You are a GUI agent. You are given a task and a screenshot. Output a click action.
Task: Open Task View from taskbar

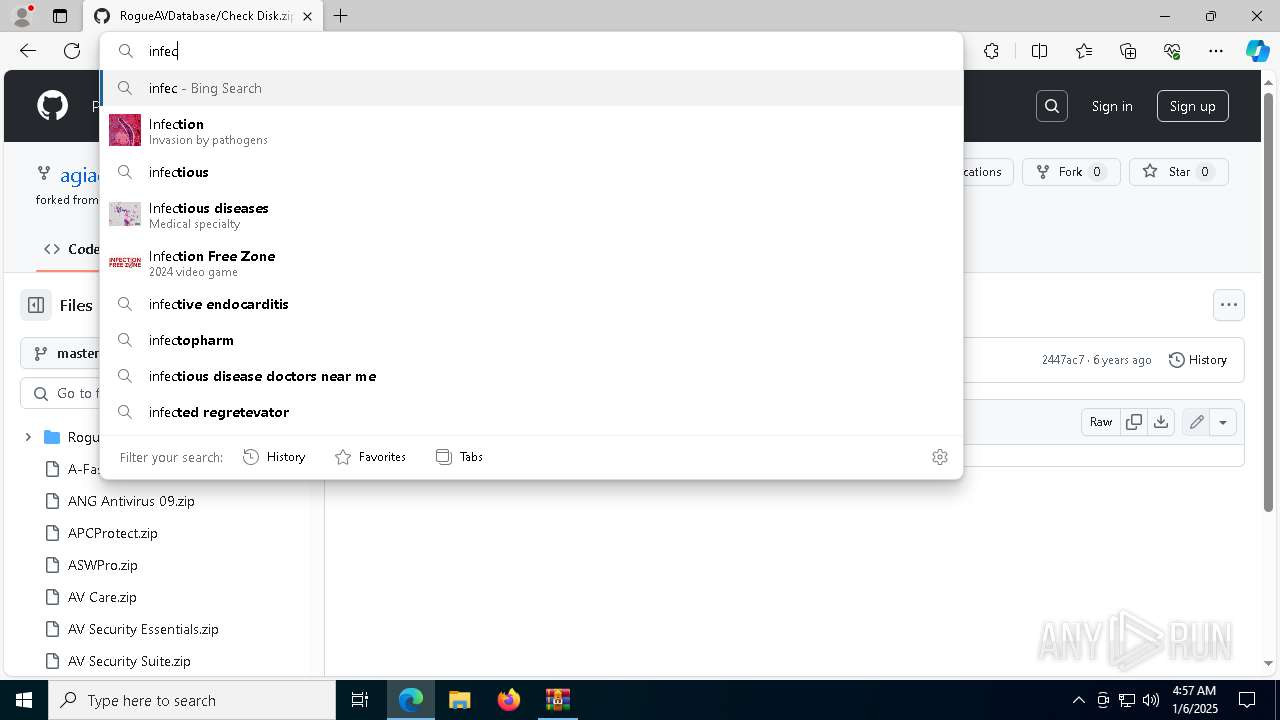pos(360,700)
